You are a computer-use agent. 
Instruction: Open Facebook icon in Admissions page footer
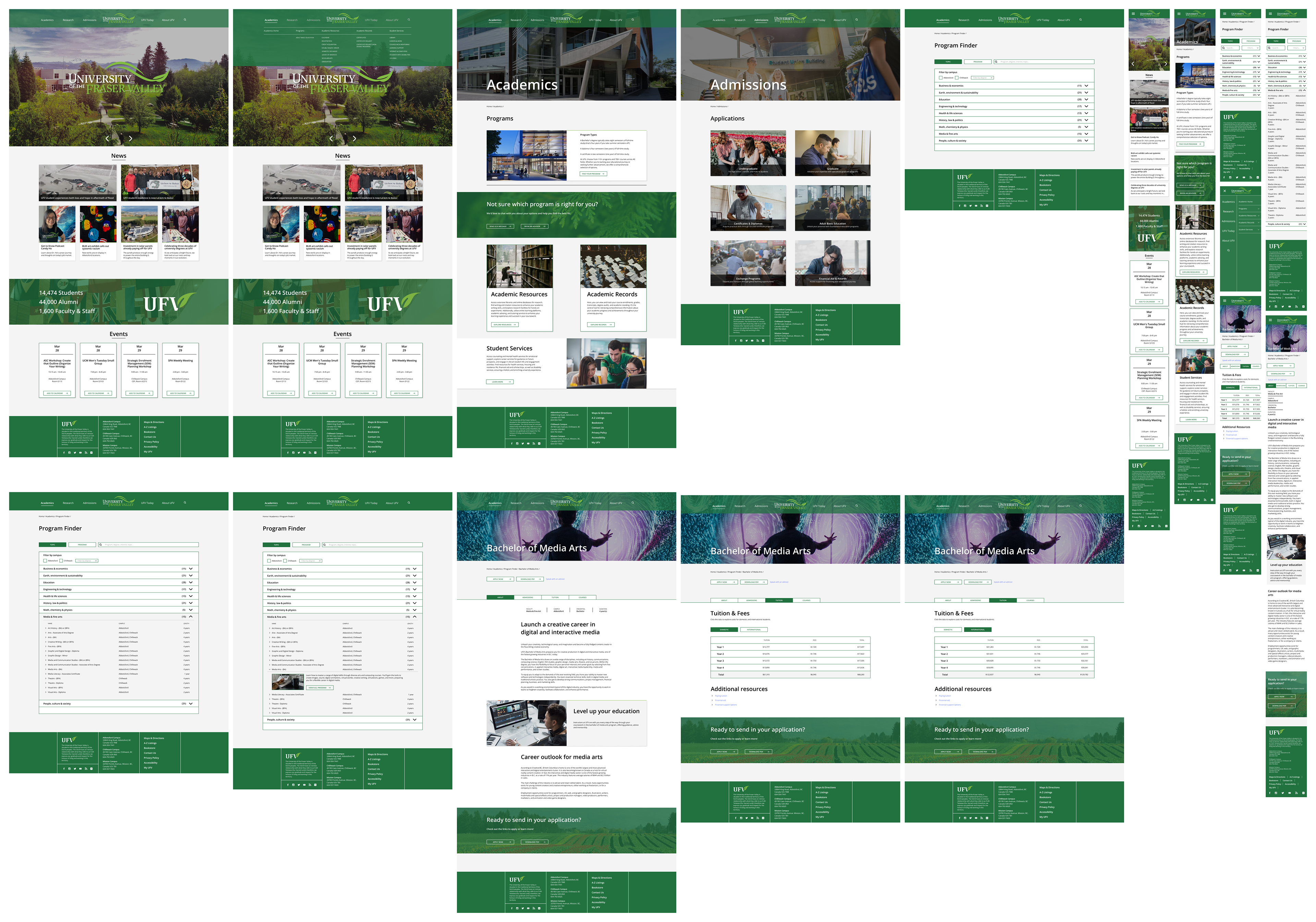pyautogui.click(x=736, y=340)
